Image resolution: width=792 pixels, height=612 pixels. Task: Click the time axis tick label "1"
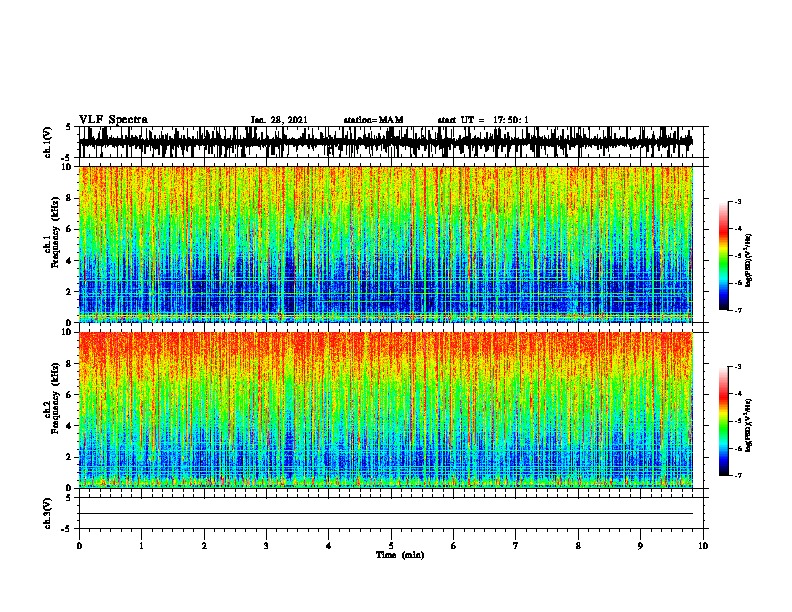click(141, 546)
